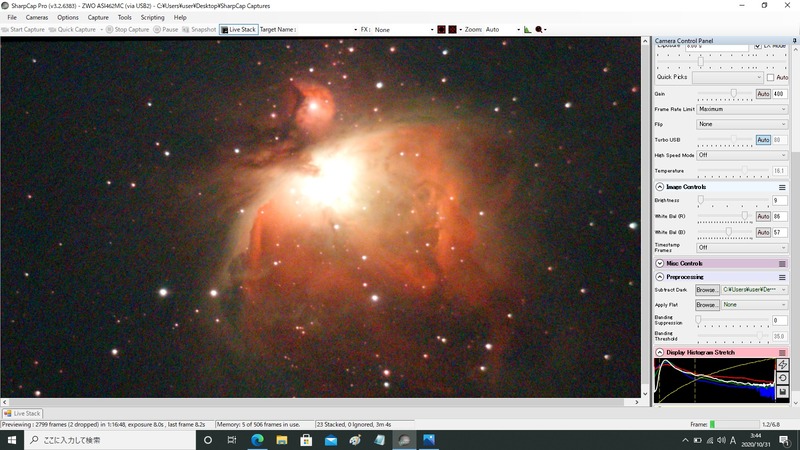Click the Target Name input field
800x450 pixels.
tap(327, 30)
